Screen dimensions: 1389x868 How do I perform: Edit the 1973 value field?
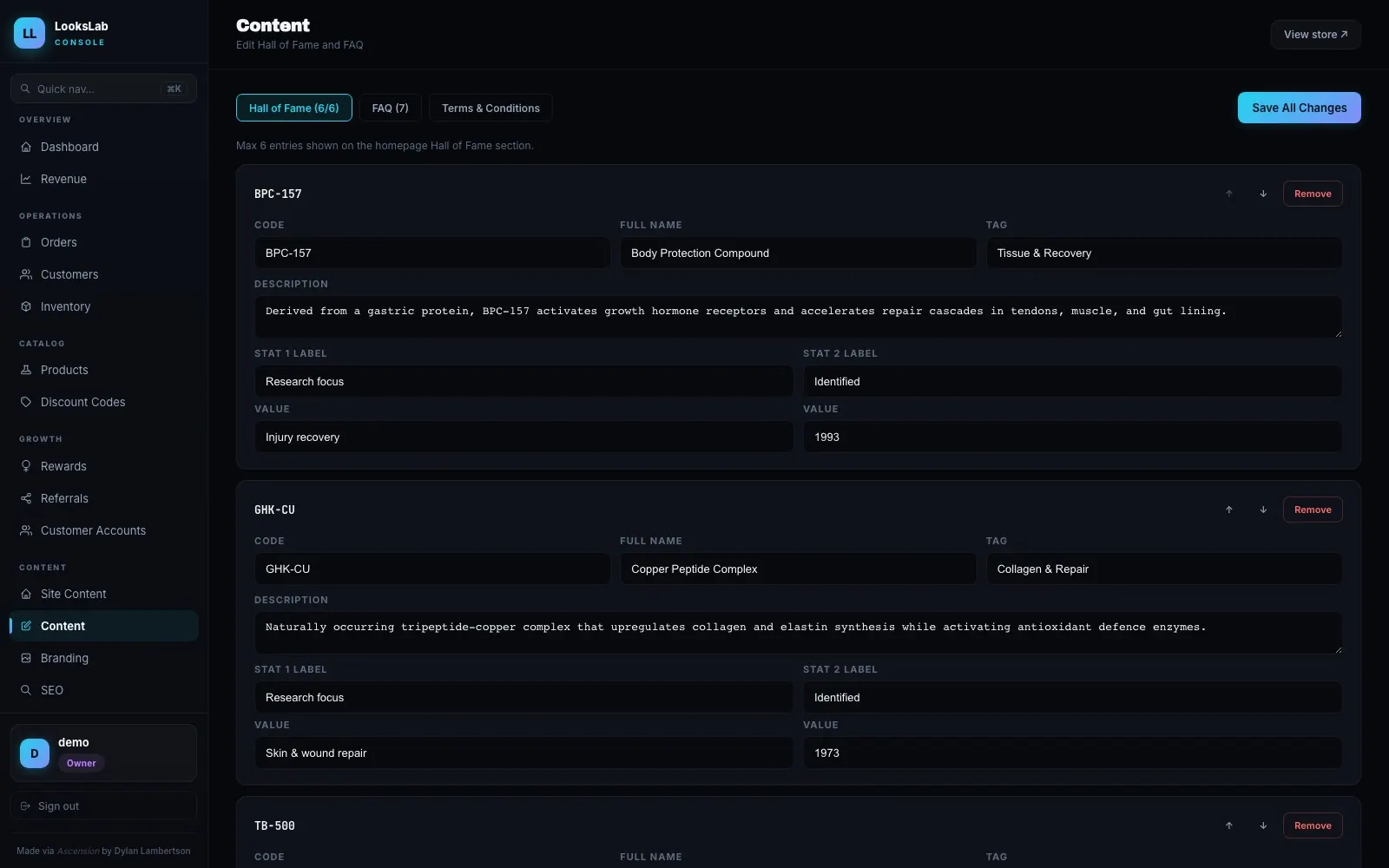tap(1072, 753)
